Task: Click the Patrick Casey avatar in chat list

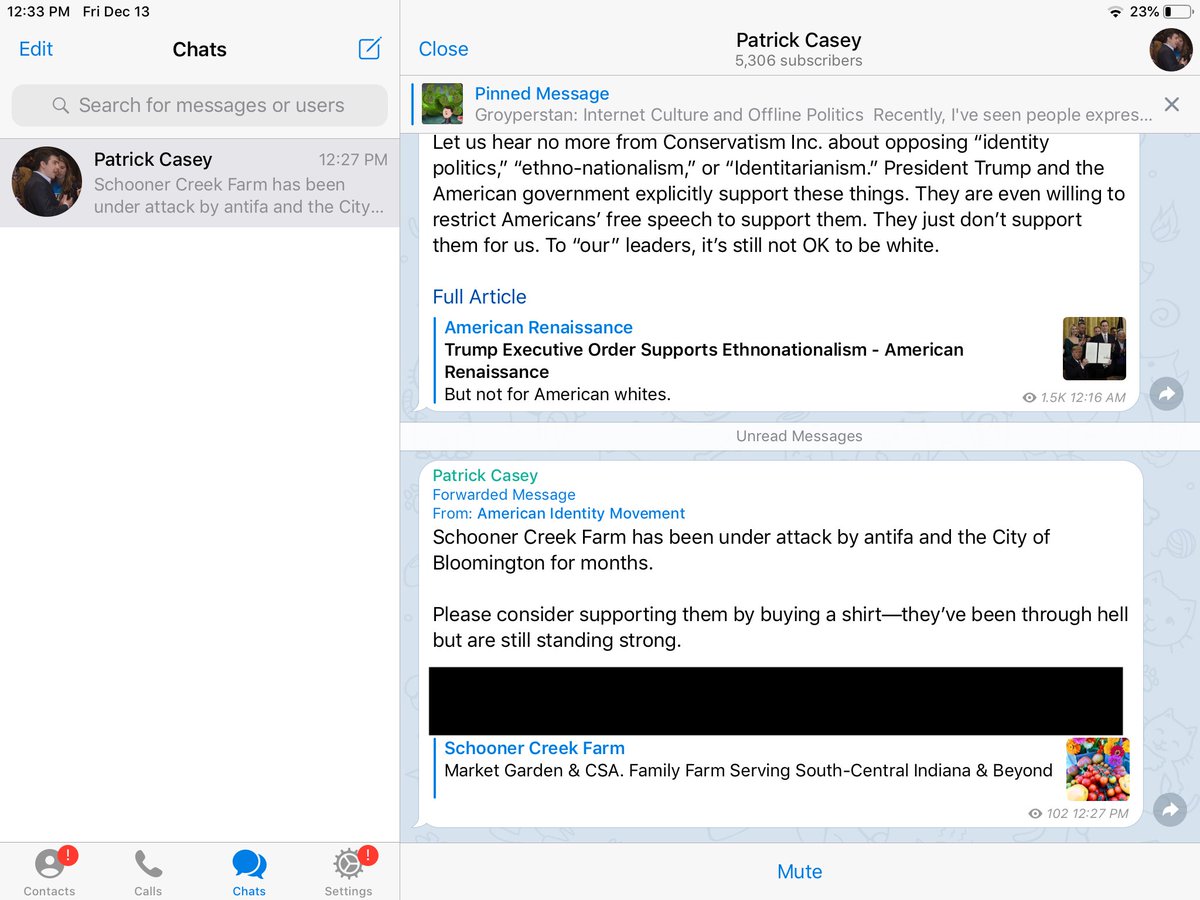Action: (x=47, y=182)
